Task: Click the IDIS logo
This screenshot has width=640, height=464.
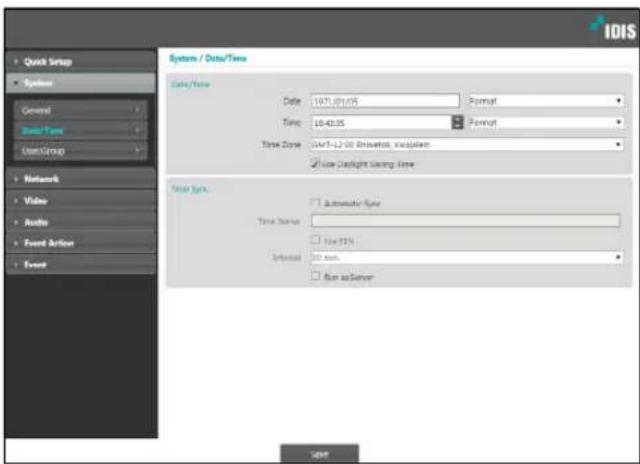Action: pyautogui.click(x=613, y=29)
